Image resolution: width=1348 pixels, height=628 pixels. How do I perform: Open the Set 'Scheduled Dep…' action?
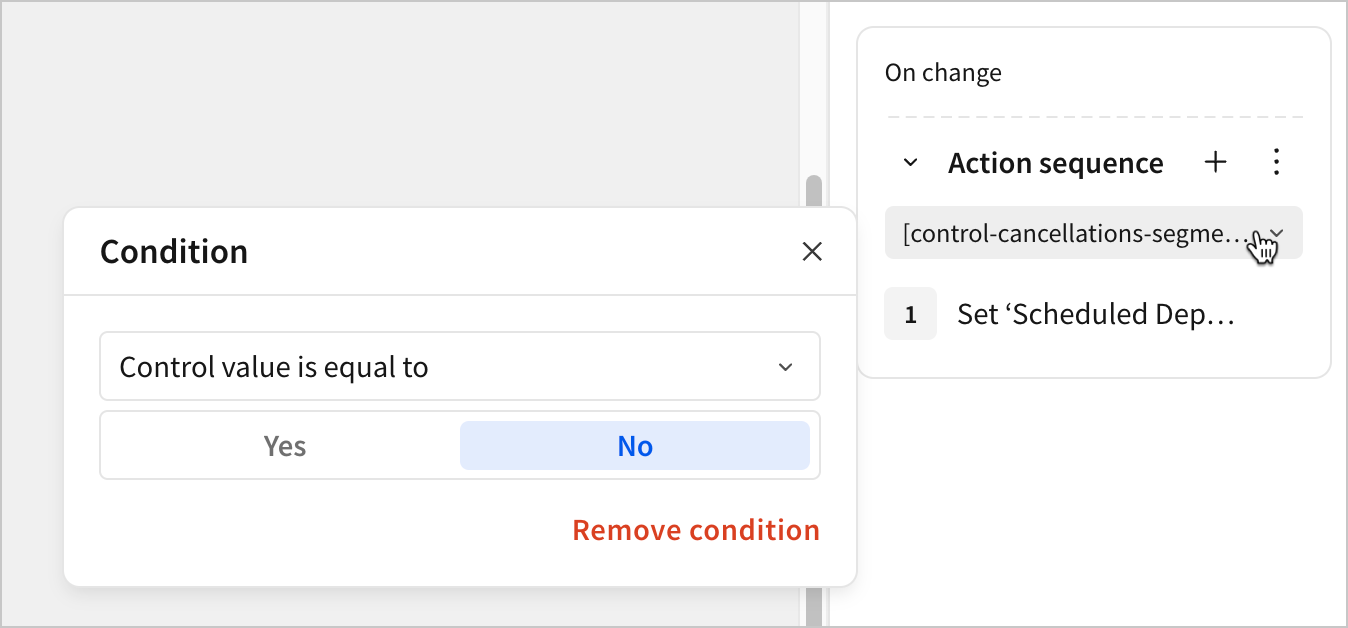click(x=1095, y=314)
